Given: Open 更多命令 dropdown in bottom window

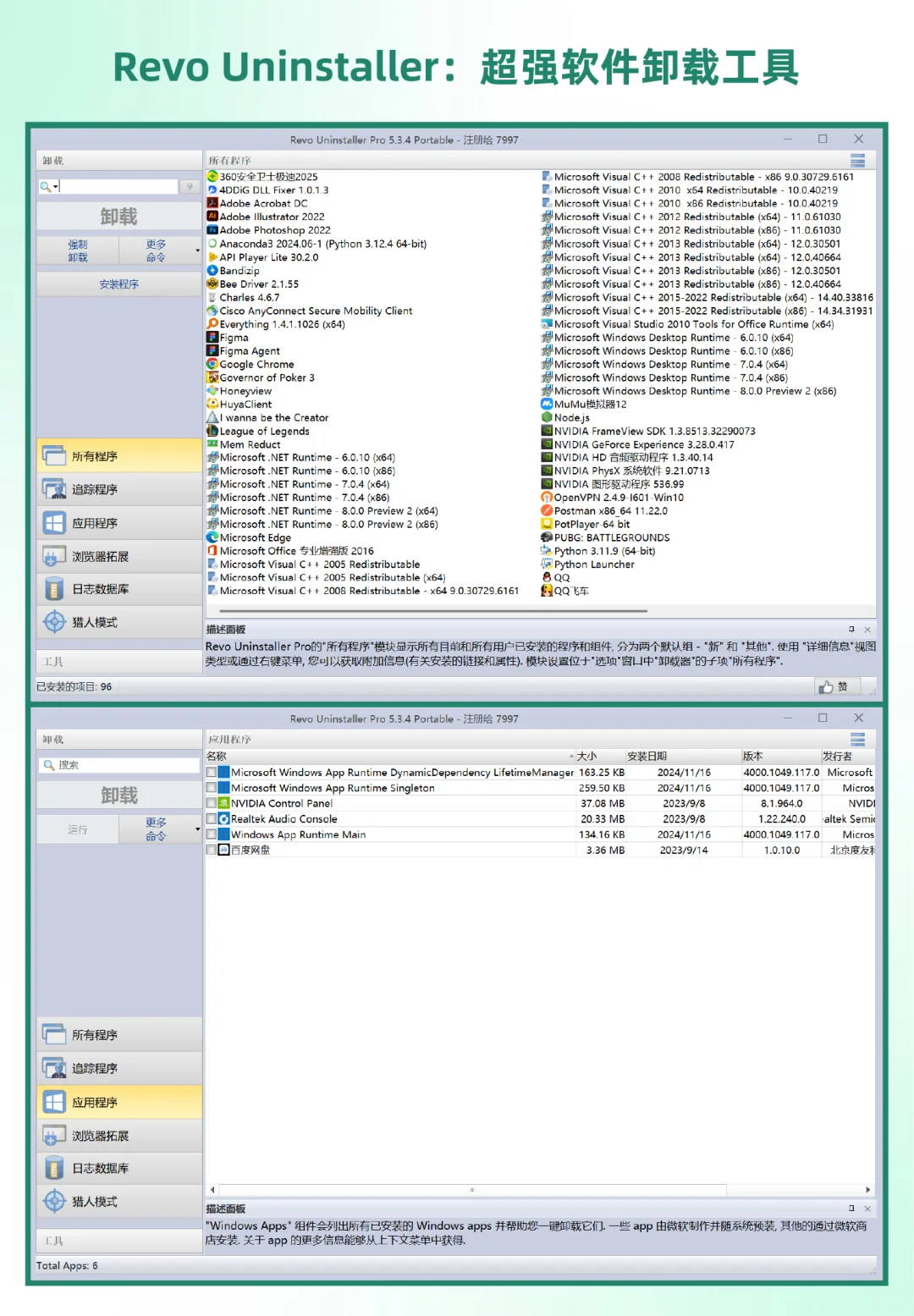Looking at the screenshot, I should point(161,829).
